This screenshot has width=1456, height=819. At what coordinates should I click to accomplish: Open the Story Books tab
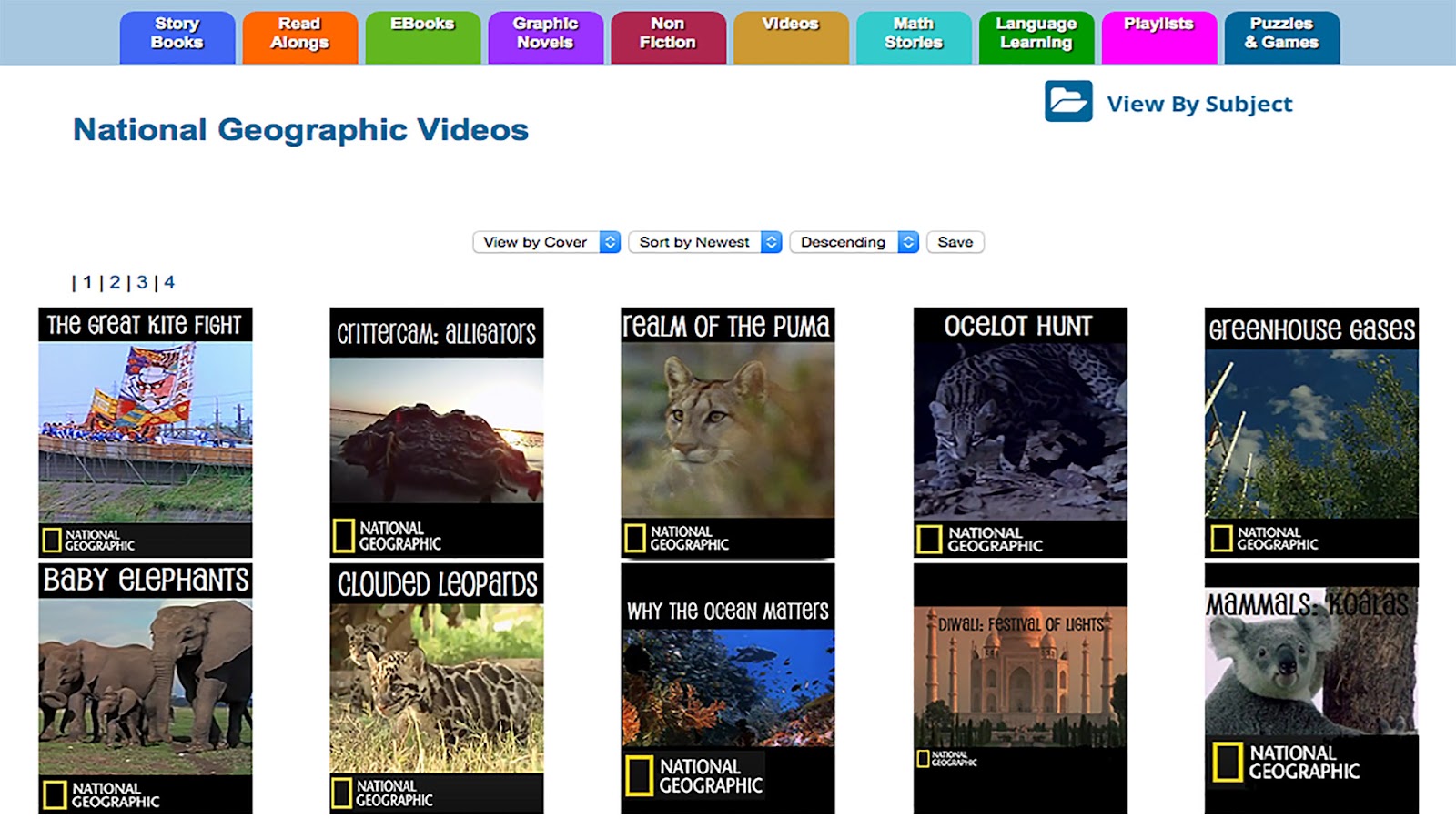coord(177,37)
